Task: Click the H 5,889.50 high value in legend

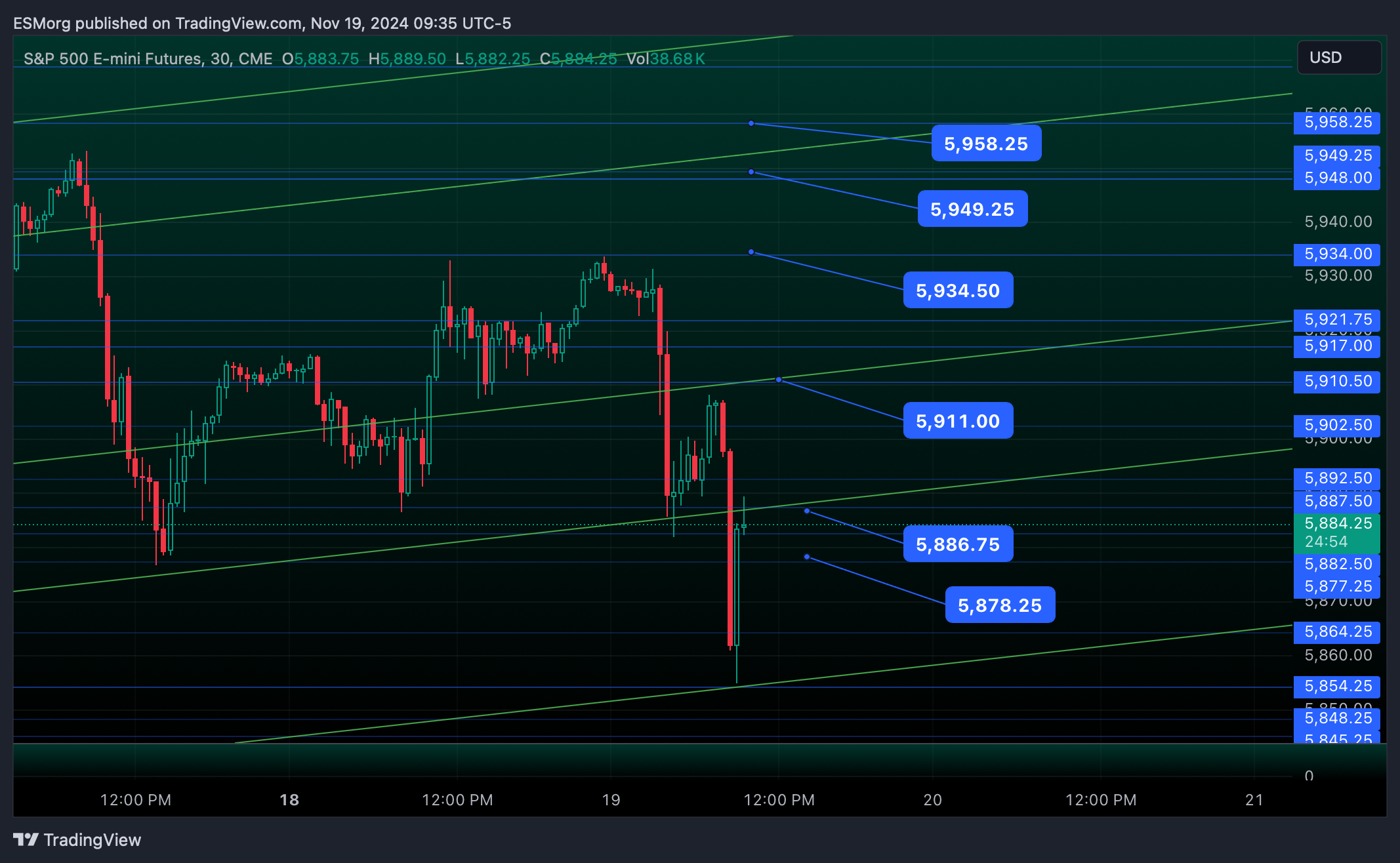Action: (407, 59)
